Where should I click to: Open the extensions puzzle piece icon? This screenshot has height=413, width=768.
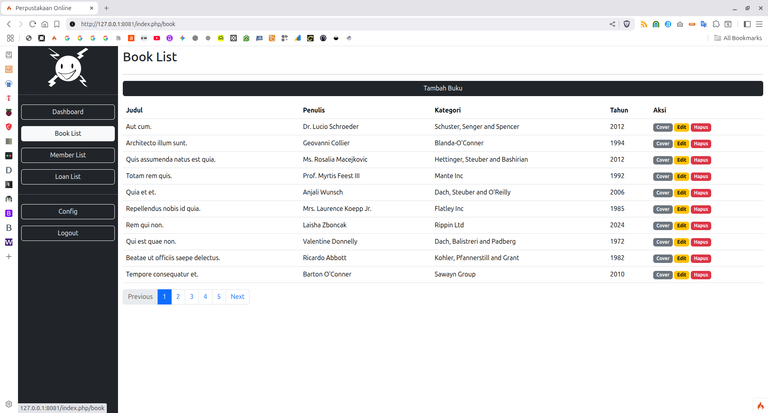716,24
